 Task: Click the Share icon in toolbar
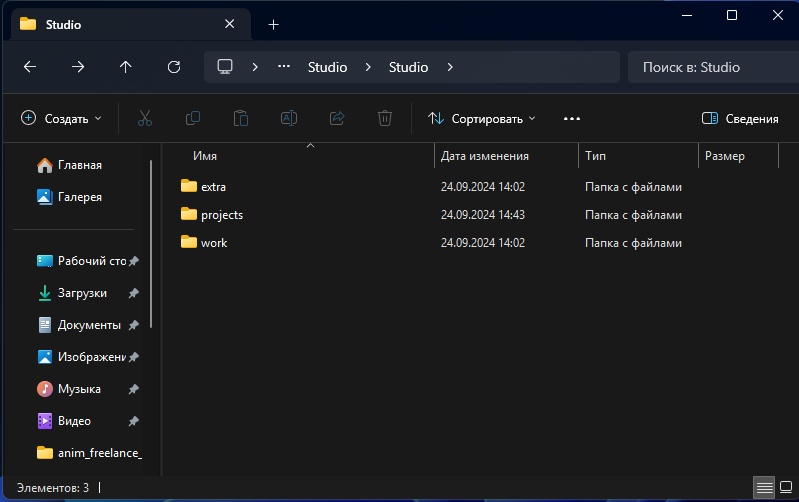[337, 118]
